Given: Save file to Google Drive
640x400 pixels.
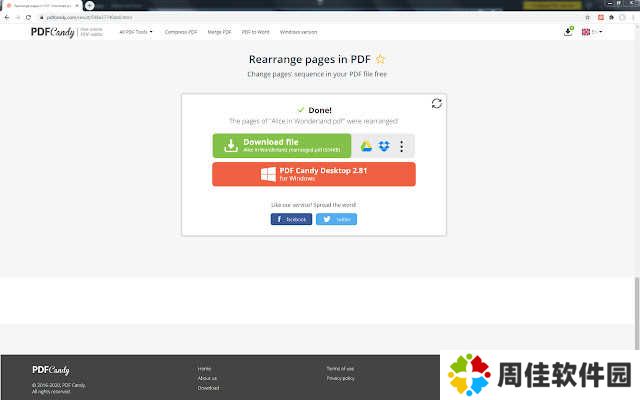Looking at the screenshot, I should coord(367,146).
